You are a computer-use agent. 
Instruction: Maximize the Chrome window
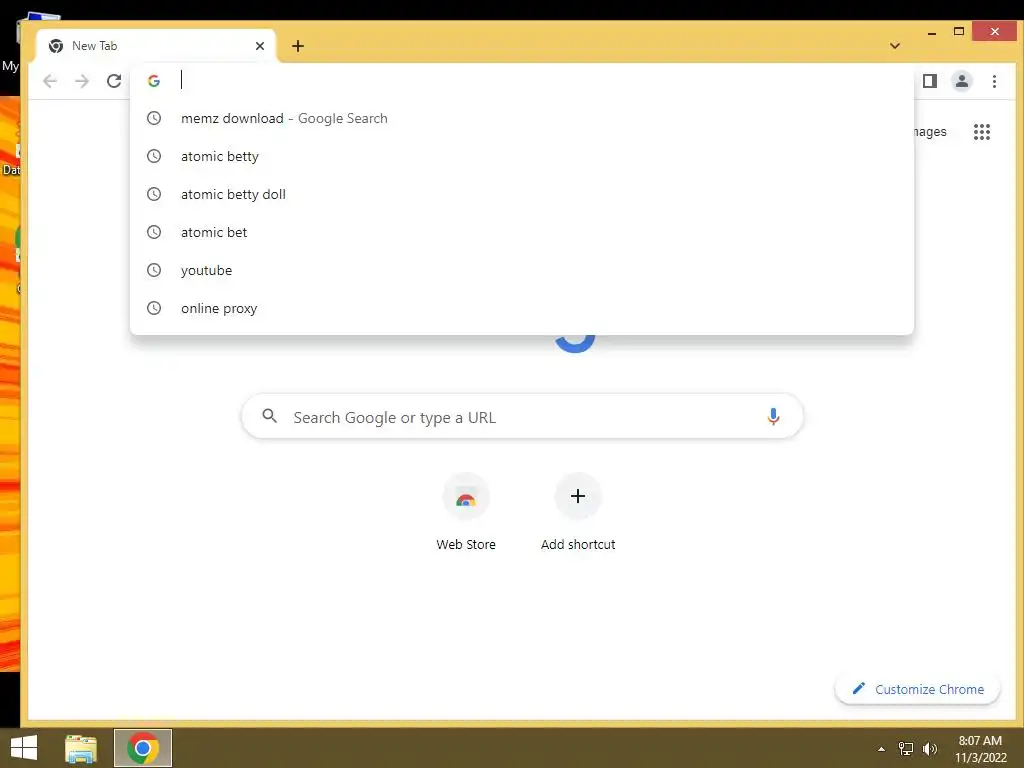click(959, 31)
